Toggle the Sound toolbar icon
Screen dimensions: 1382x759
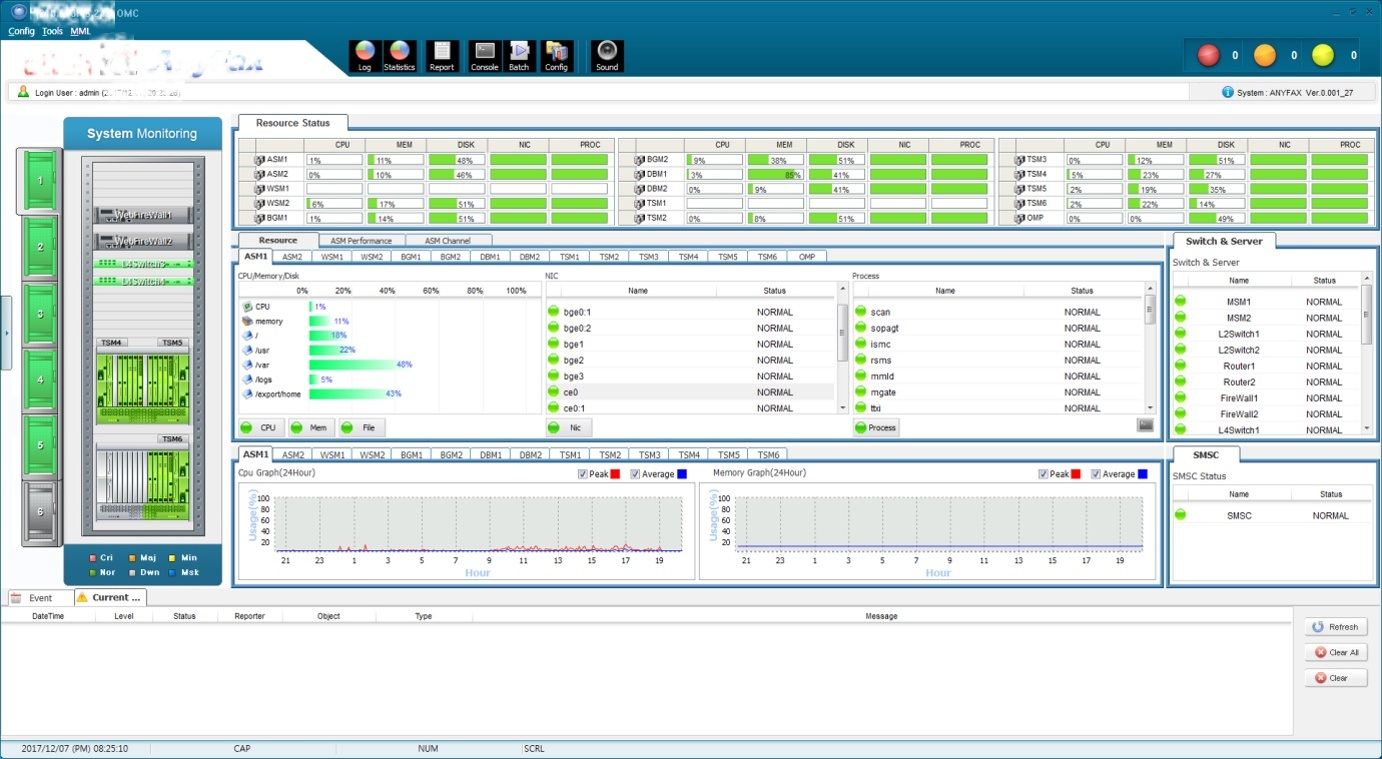click(607, 56)
